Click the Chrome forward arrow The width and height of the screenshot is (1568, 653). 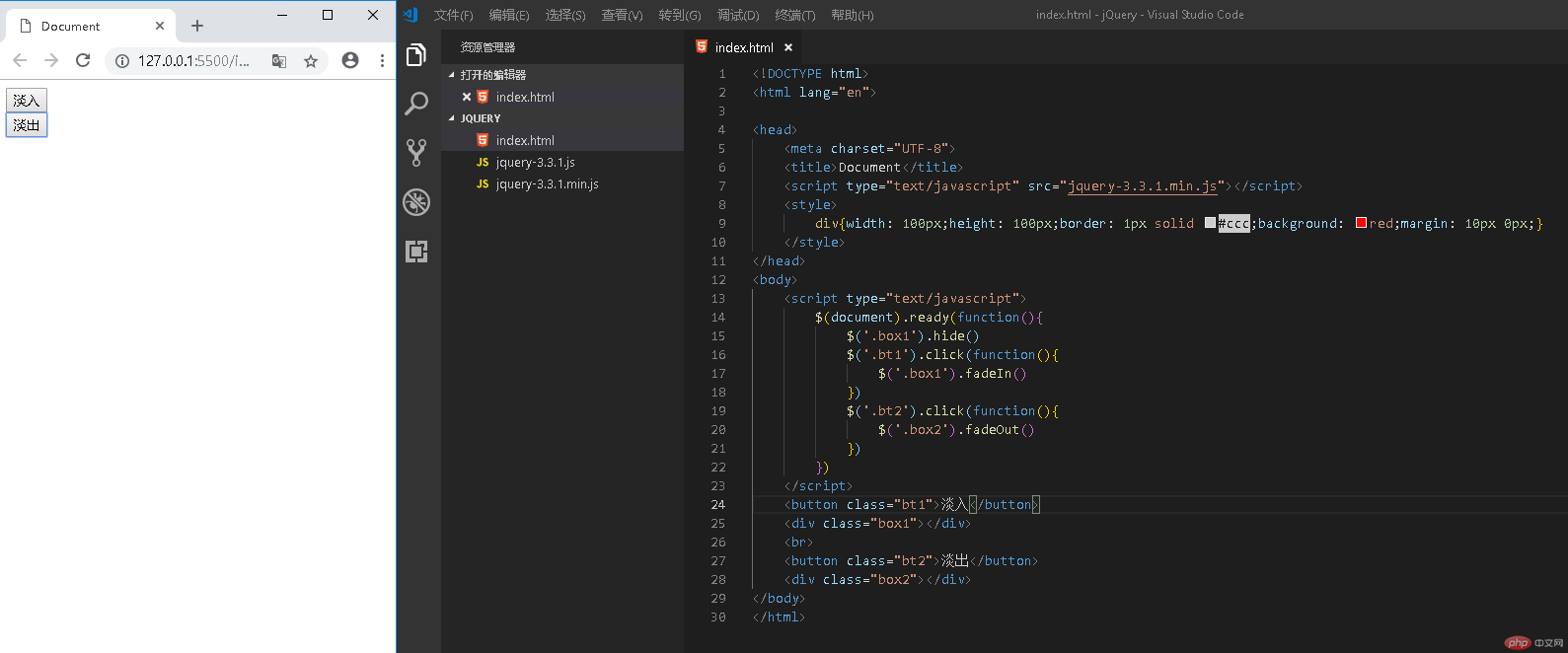click(51, 60)
